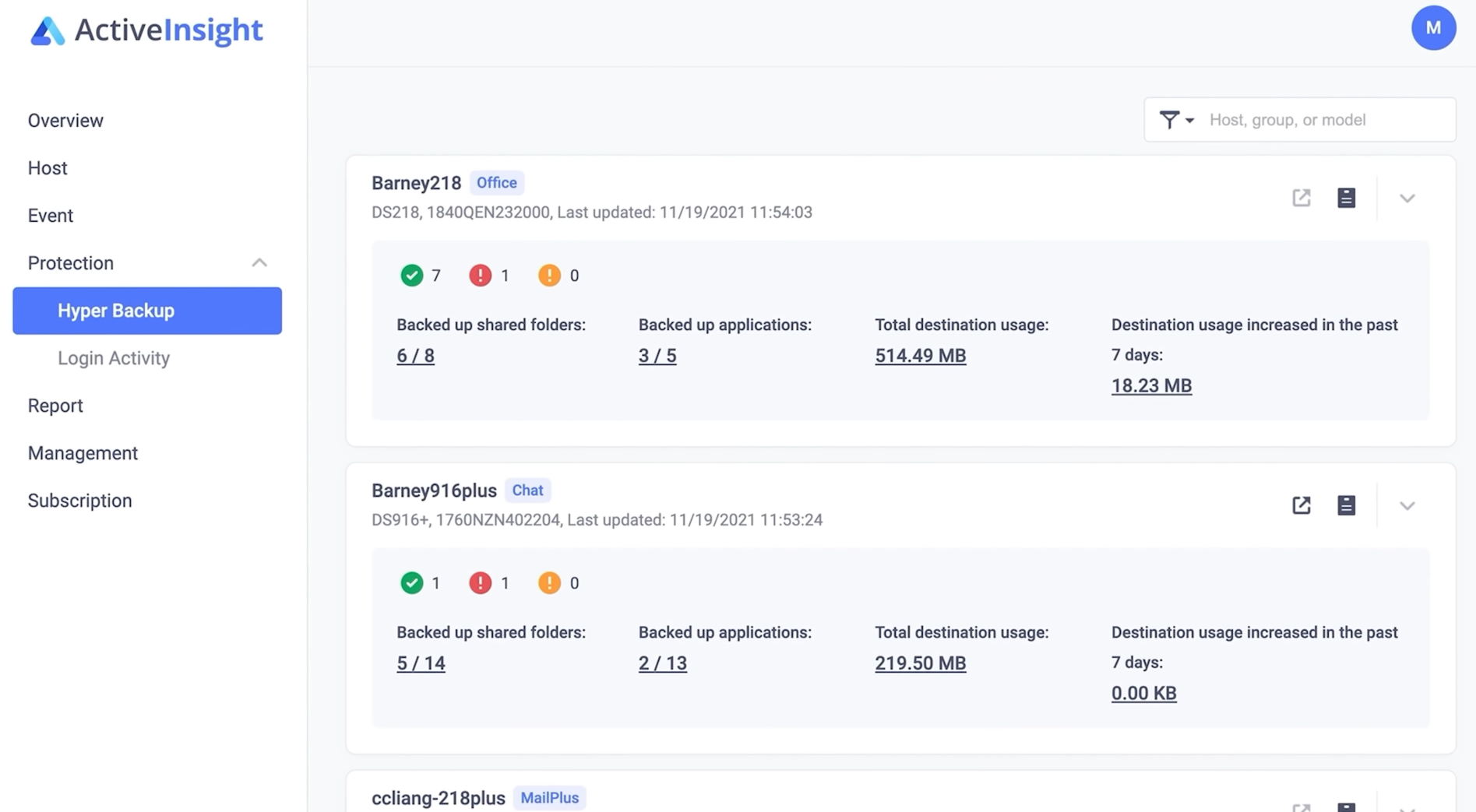Image resolution: width=1476 pixels, height=812 pixels.
Task: Open the user avatar M menu
Action: tap(1433, 28)
